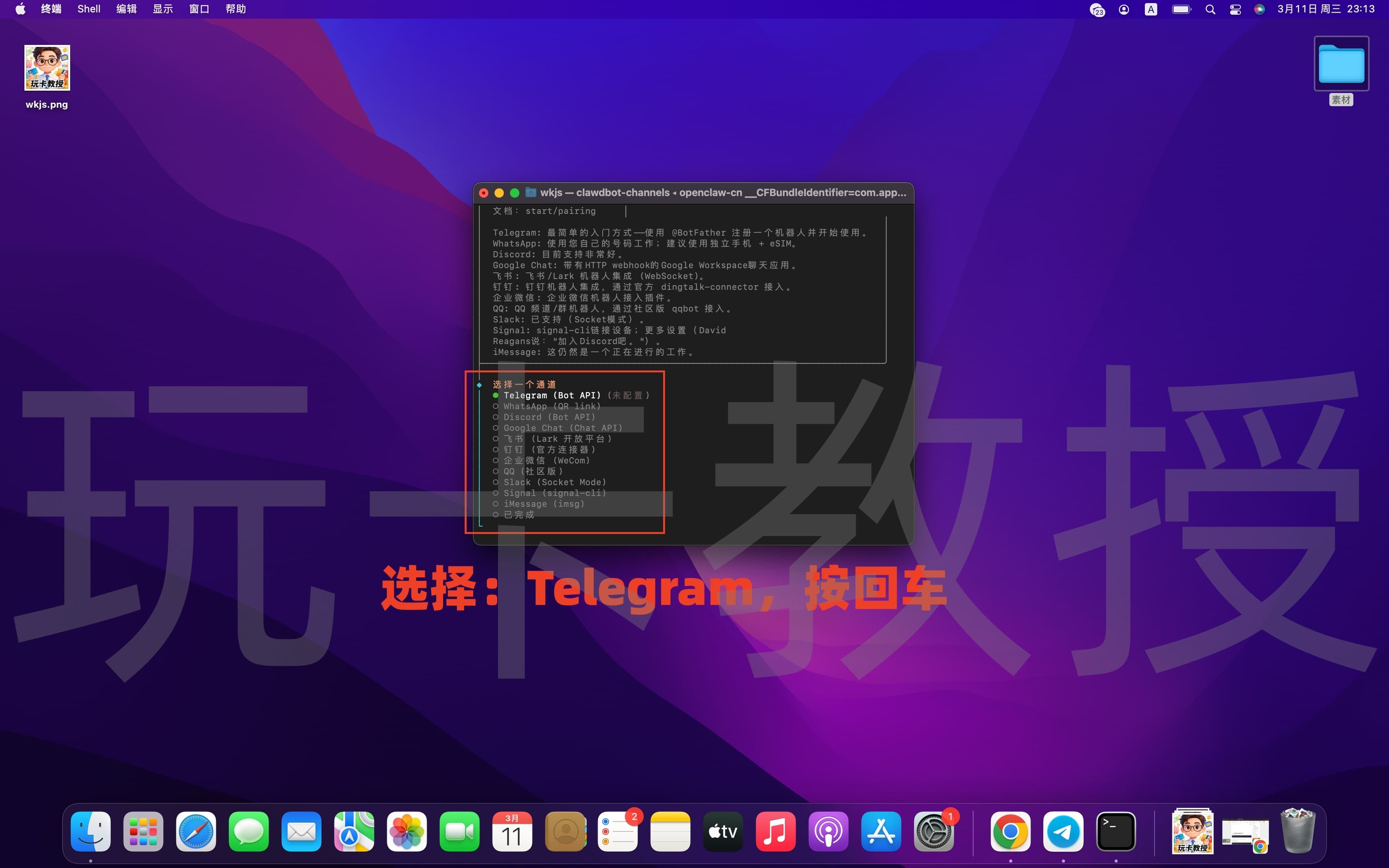
Task: Activate Siri from the menu bar
Action: pos(1259,9)
